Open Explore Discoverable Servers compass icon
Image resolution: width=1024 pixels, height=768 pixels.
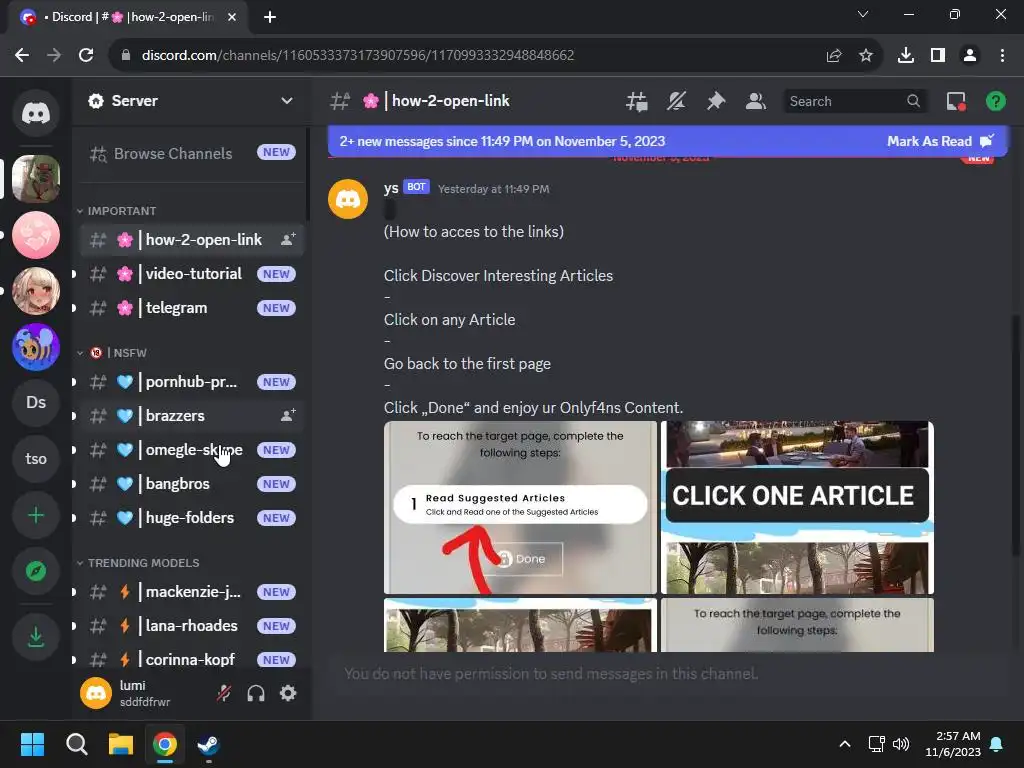36,571
